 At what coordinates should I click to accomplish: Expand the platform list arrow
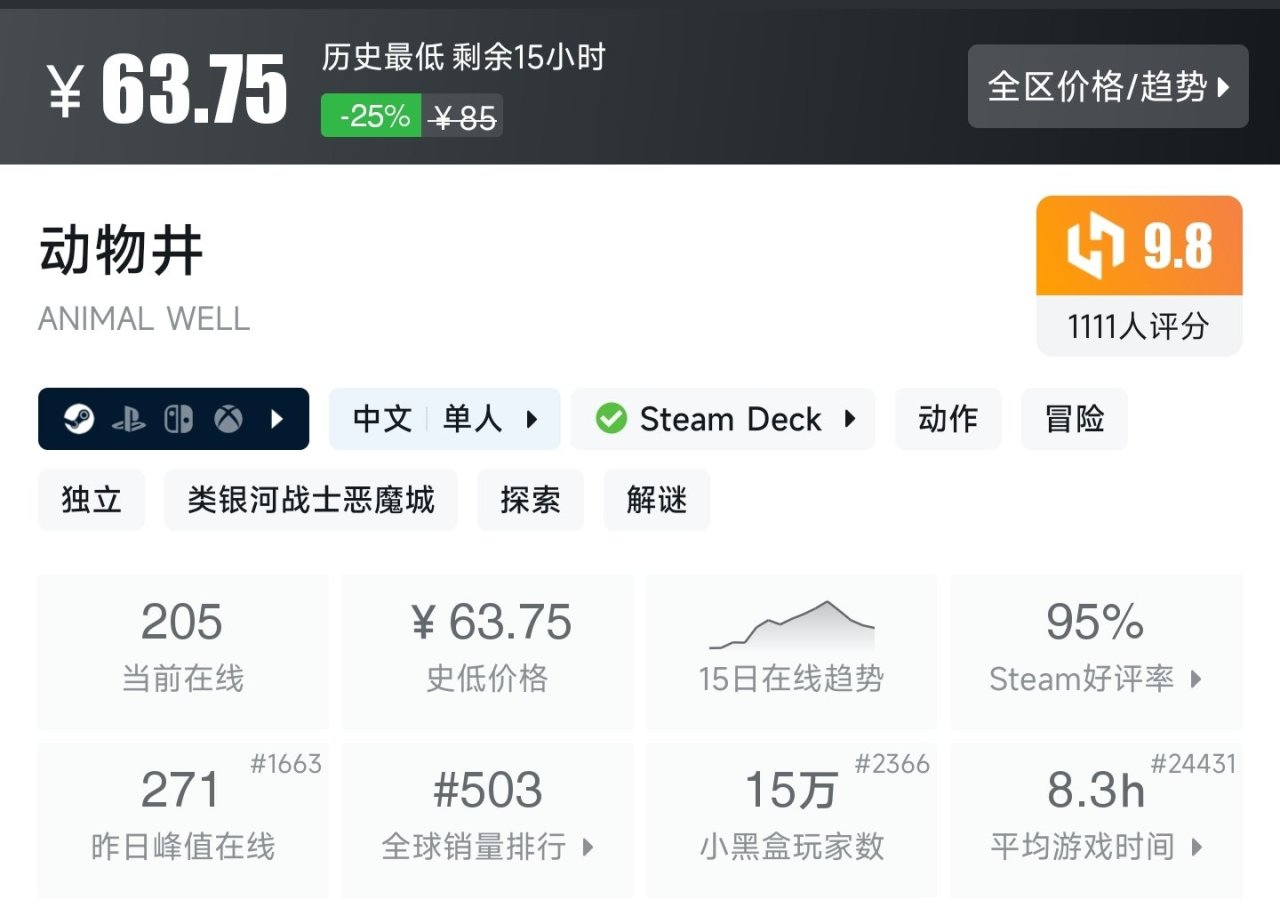click(x=277, y=419)
